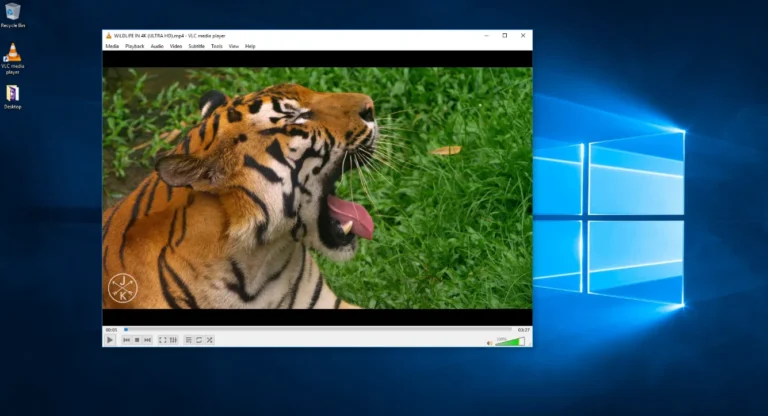
Task: Open the View menu
Action: [234, 46]
